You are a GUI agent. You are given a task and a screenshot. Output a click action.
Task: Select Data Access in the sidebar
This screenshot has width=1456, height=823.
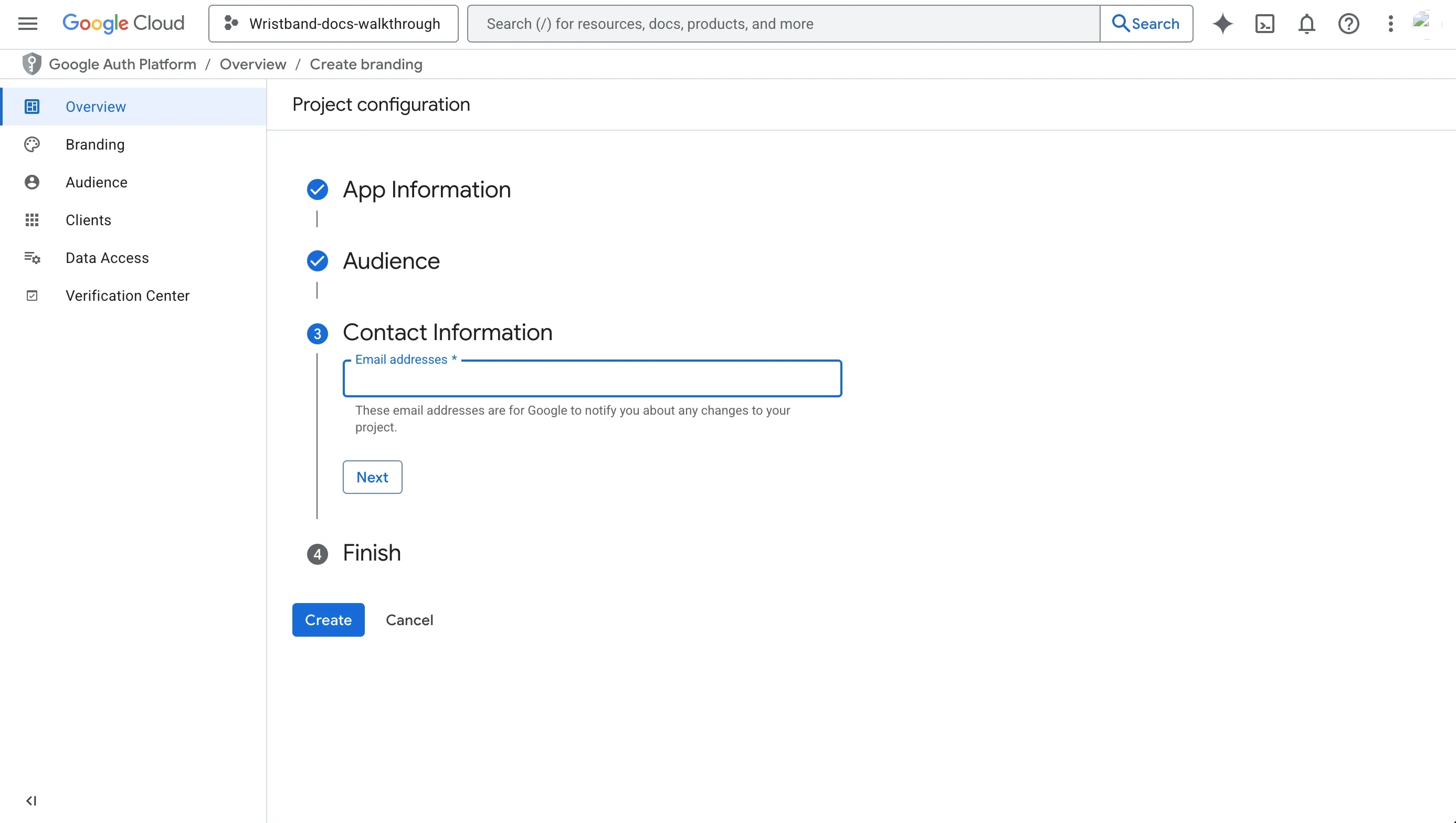click(x=133, y=258)
